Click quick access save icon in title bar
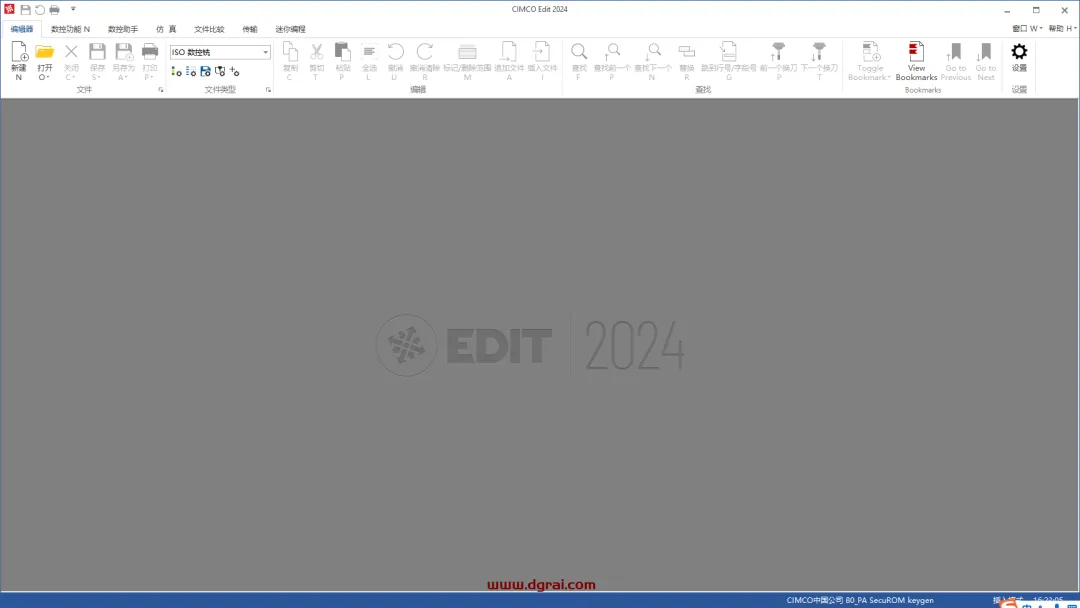Image resolution: width=1080 pixels, height=608 pixels. 25,10
